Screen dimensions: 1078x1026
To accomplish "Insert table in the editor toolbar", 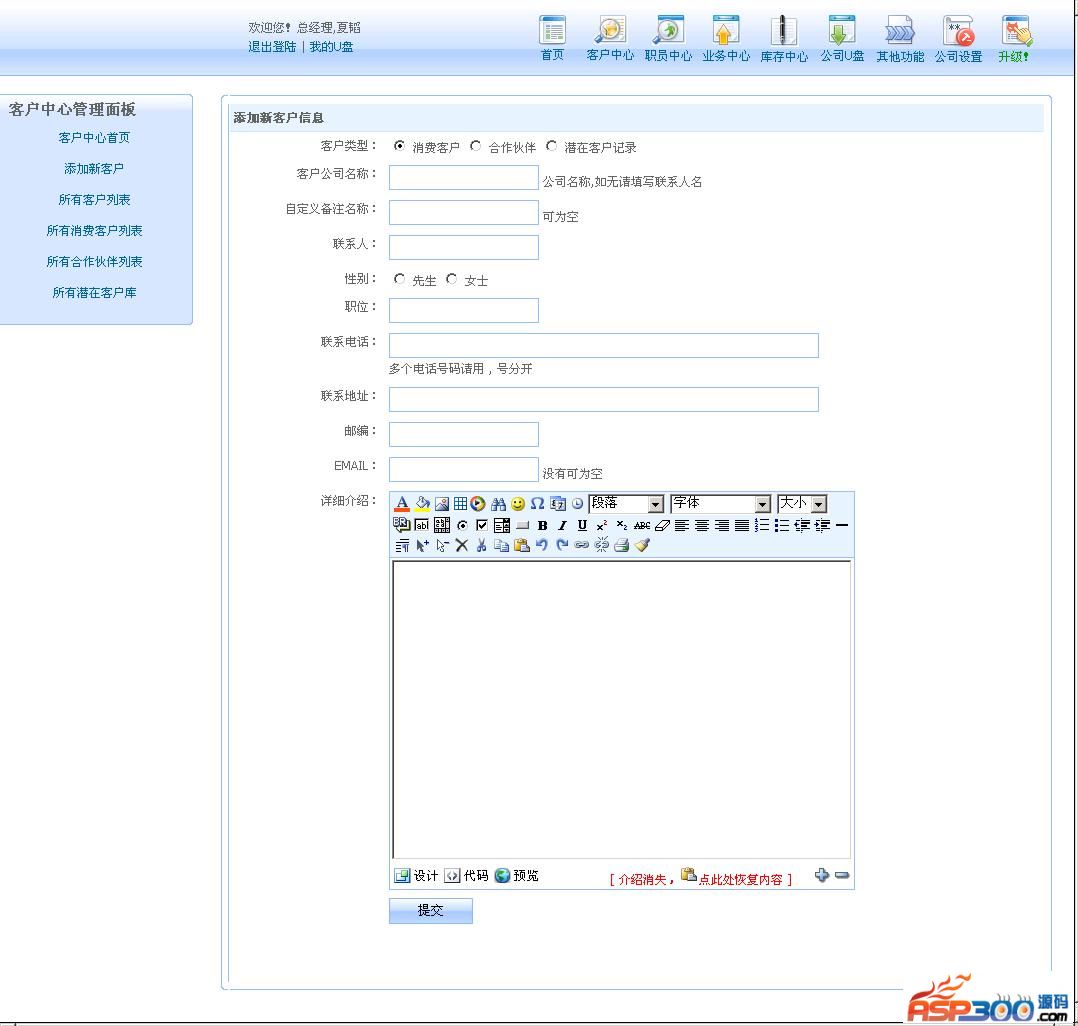I will [460, 504].
